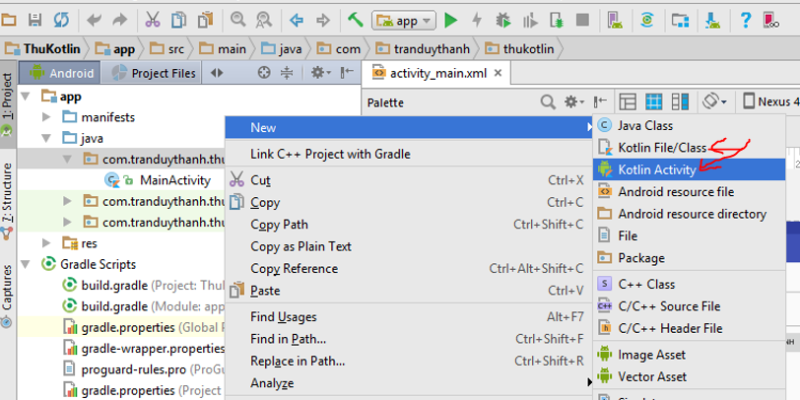The height and width of the screenshot is (400, 800).
Task: Click the Debug app bug icon
Action: point(504,19)
